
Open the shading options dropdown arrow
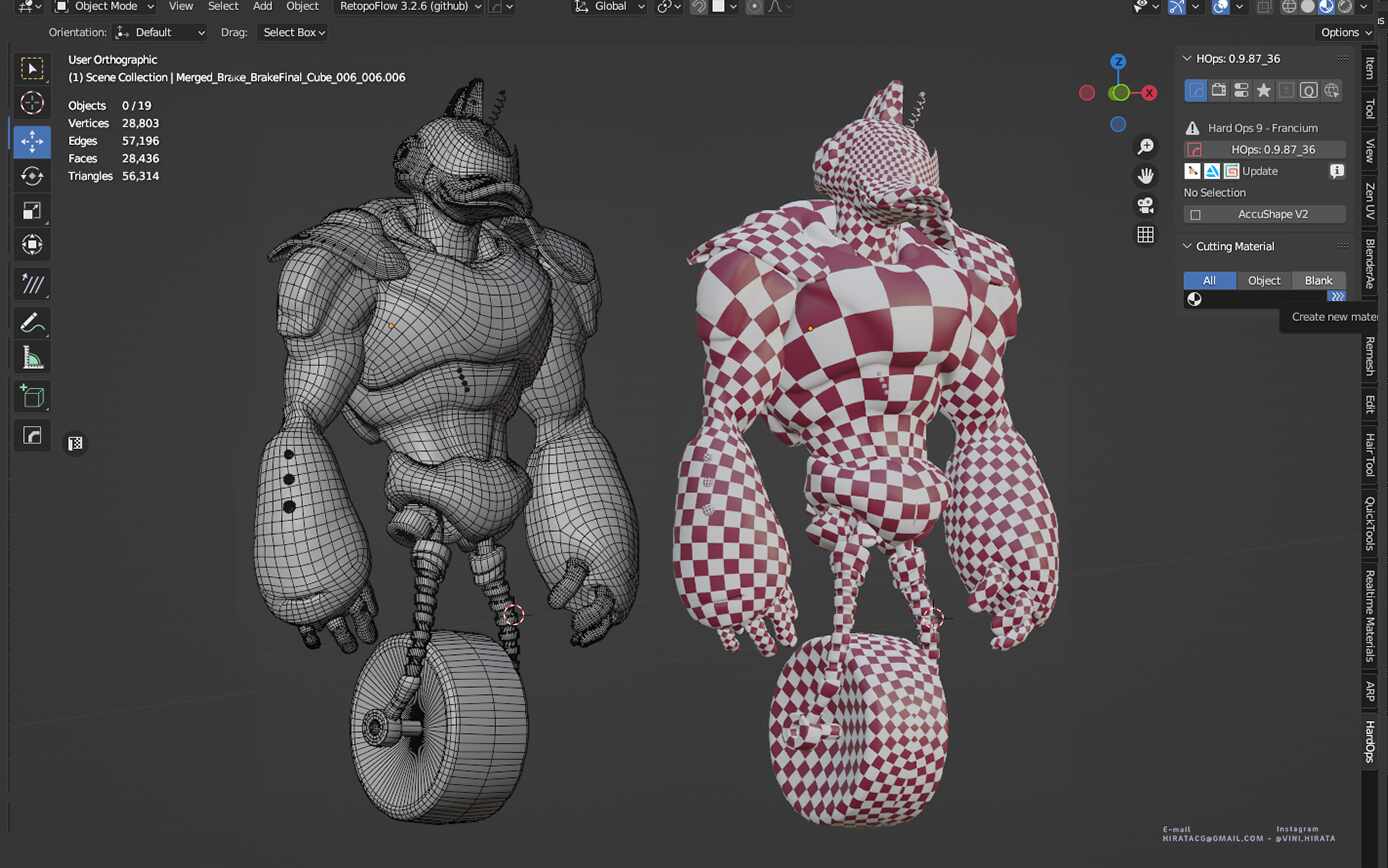(1364, 6)
